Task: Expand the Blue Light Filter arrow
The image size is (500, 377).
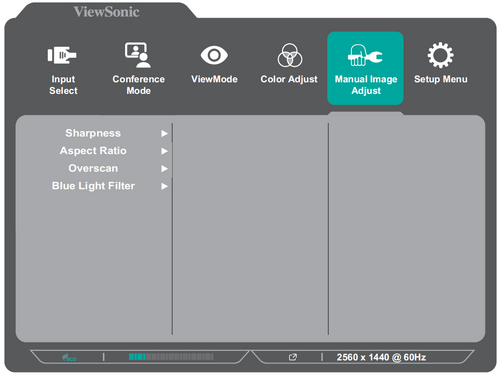Action: (x=164, y=186)
